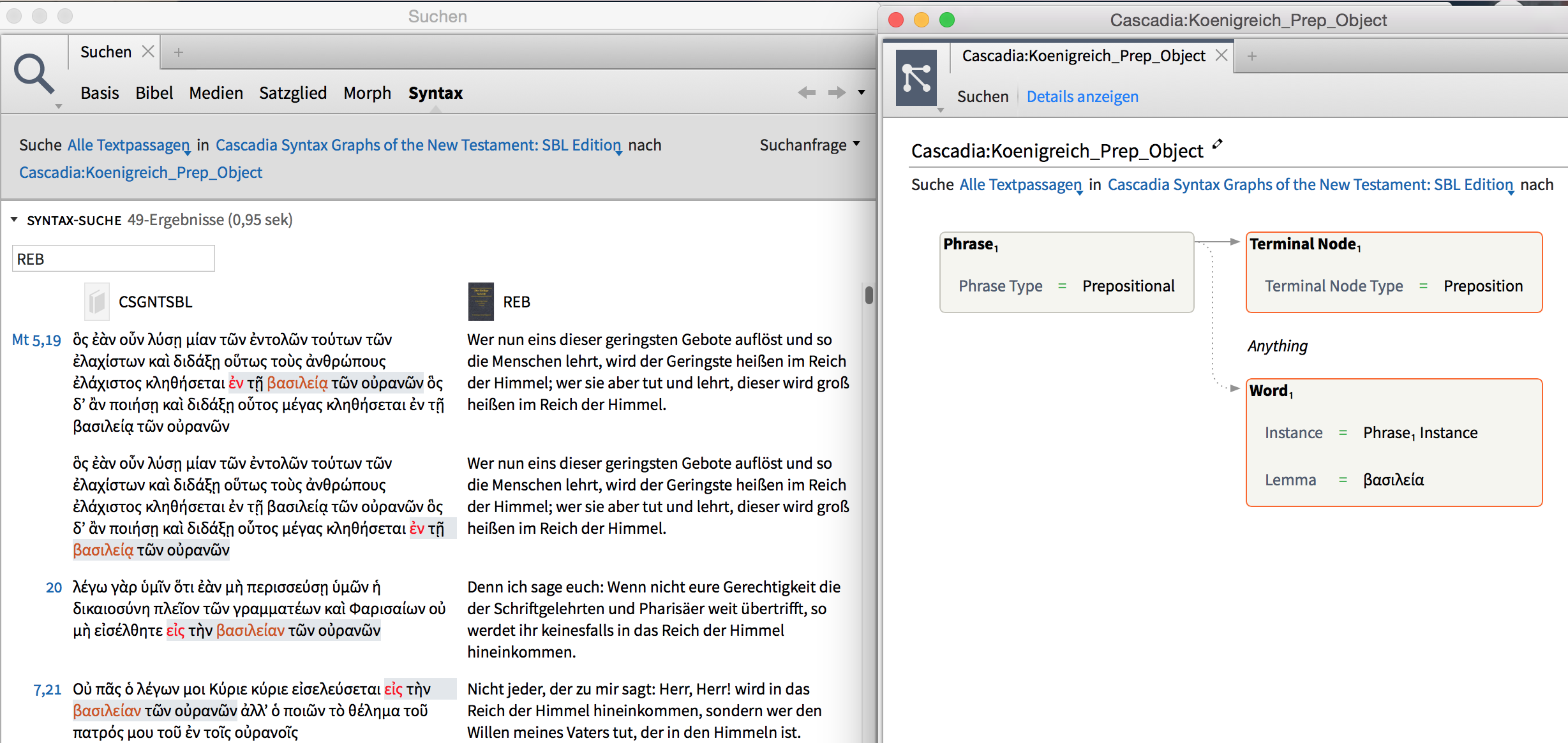Navigate forward with the right arrow
Viewport: 1568px width, 743px height.
[x=837, y=93]
